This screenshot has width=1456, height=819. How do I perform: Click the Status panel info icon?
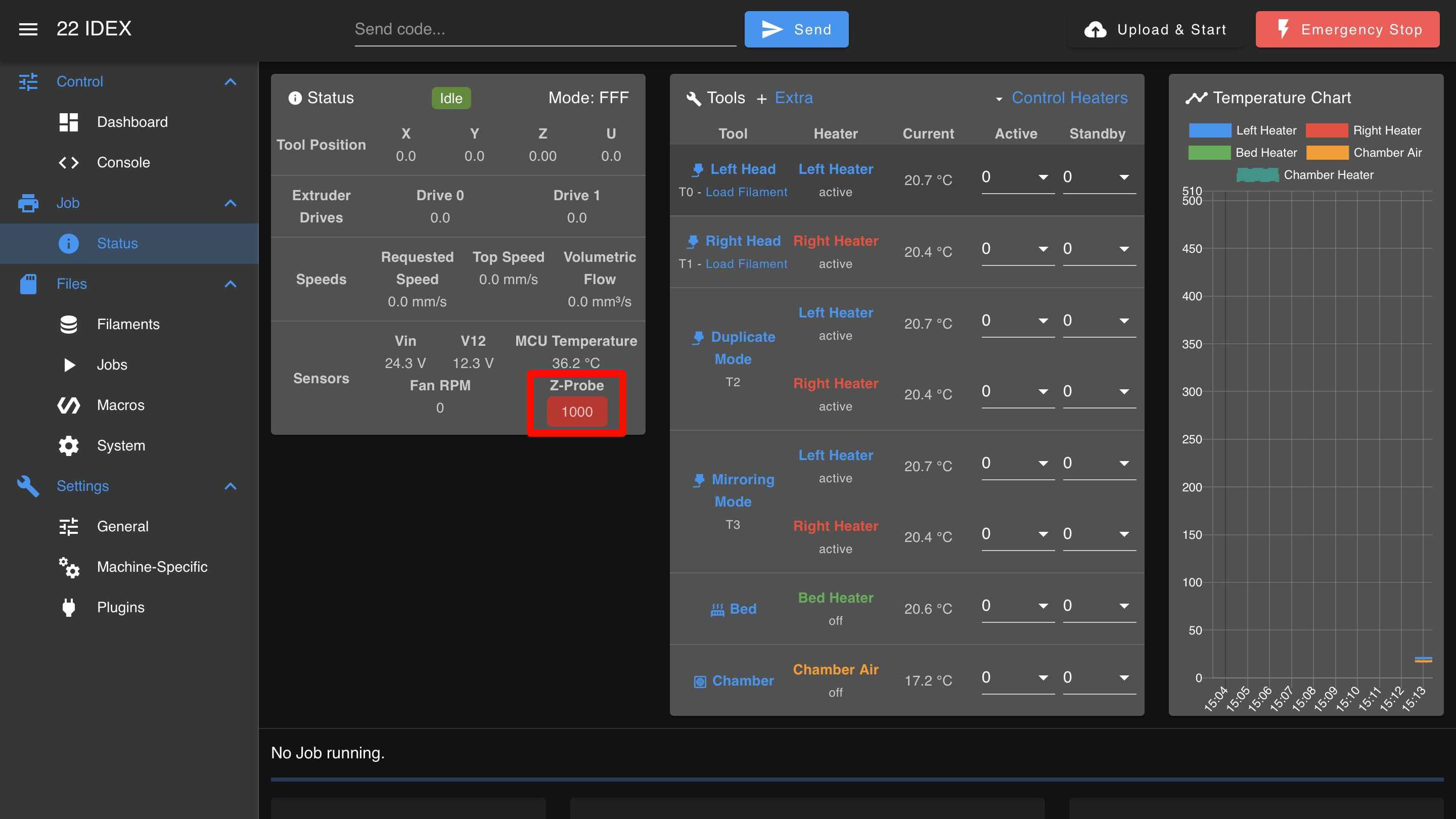pyautogui.click(x=295, y=98)
